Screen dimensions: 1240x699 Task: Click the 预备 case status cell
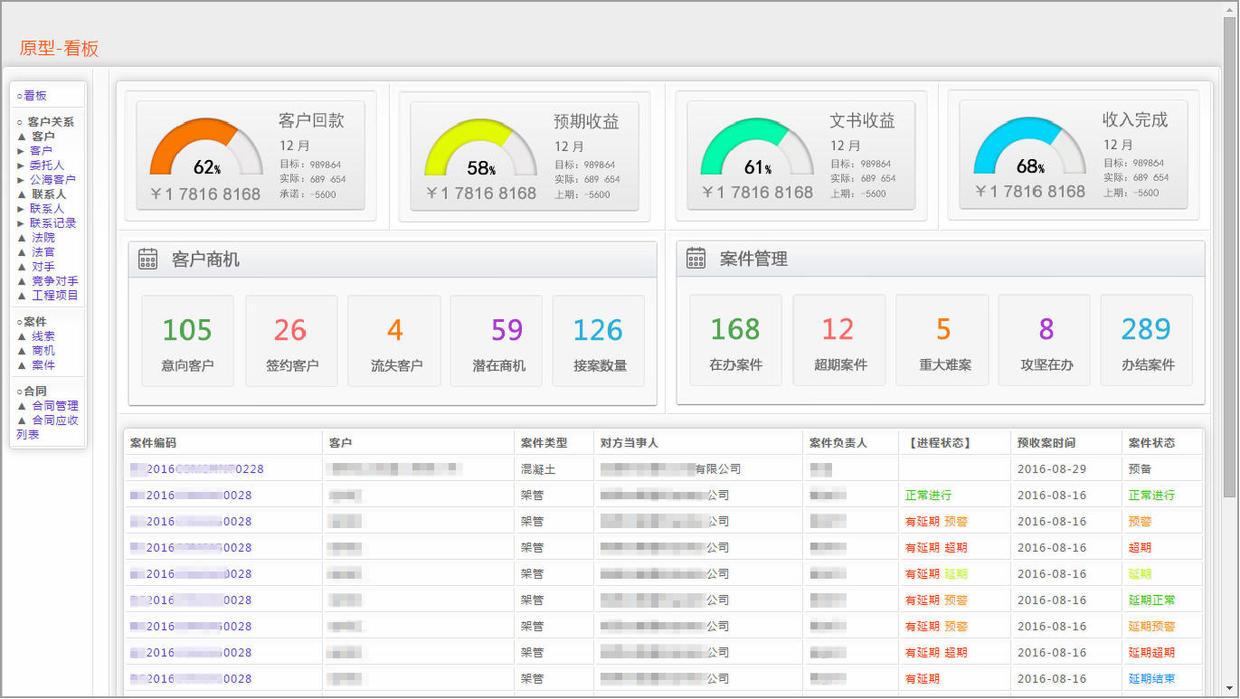(1140, 469)
